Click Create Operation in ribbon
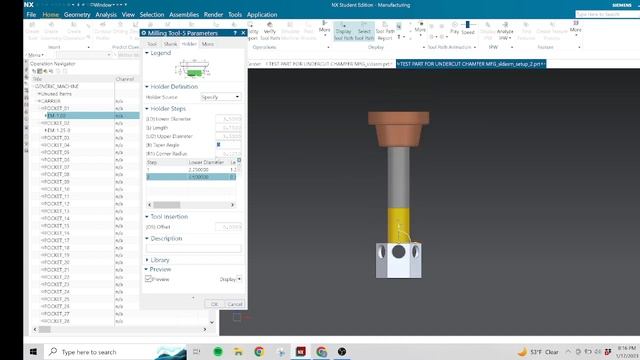The height and width of the screenshot is (360, 640). (x=74, y=31)
